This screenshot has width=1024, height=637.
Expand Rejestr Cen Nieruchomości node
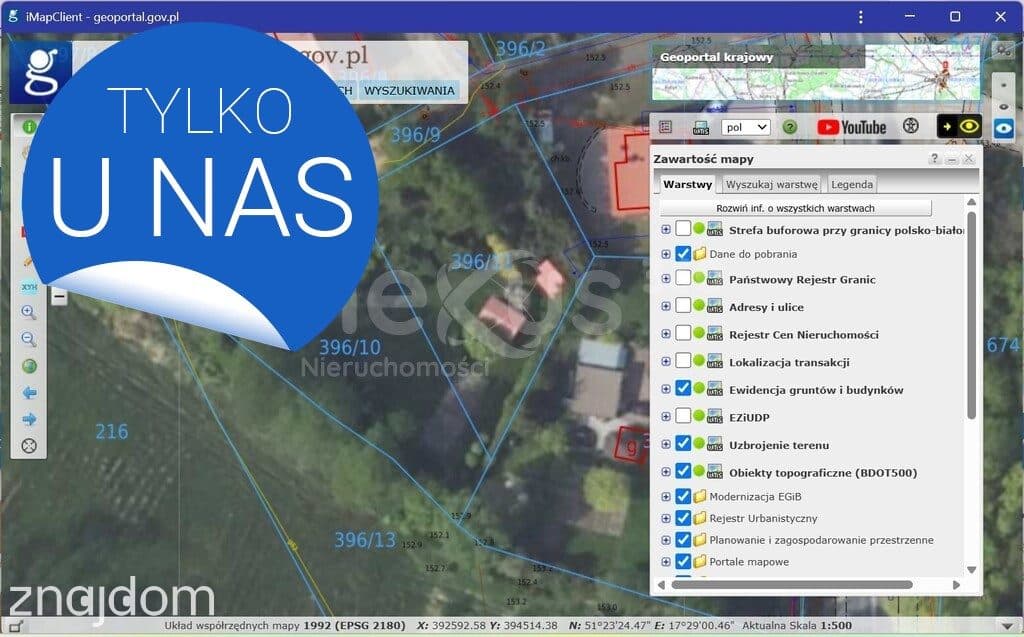pos(665,334)
